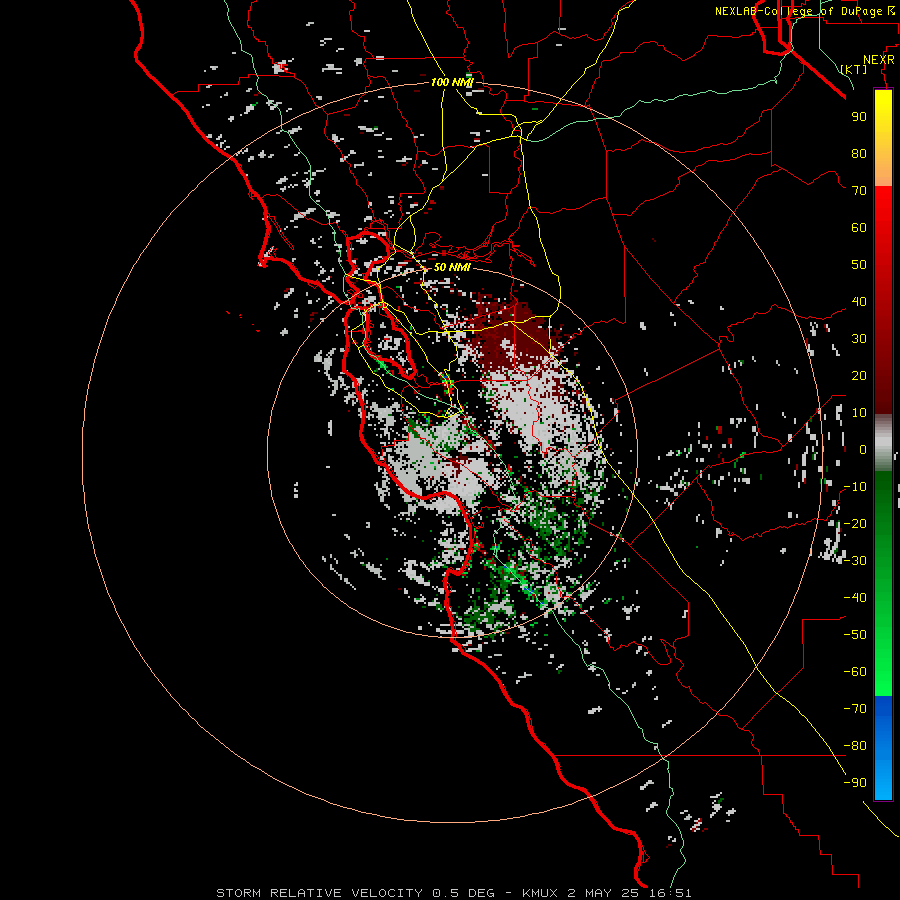Screen dimensions: 900x900
Task: Click the 60 value on the velocity scale
Action: pos(859,228)
